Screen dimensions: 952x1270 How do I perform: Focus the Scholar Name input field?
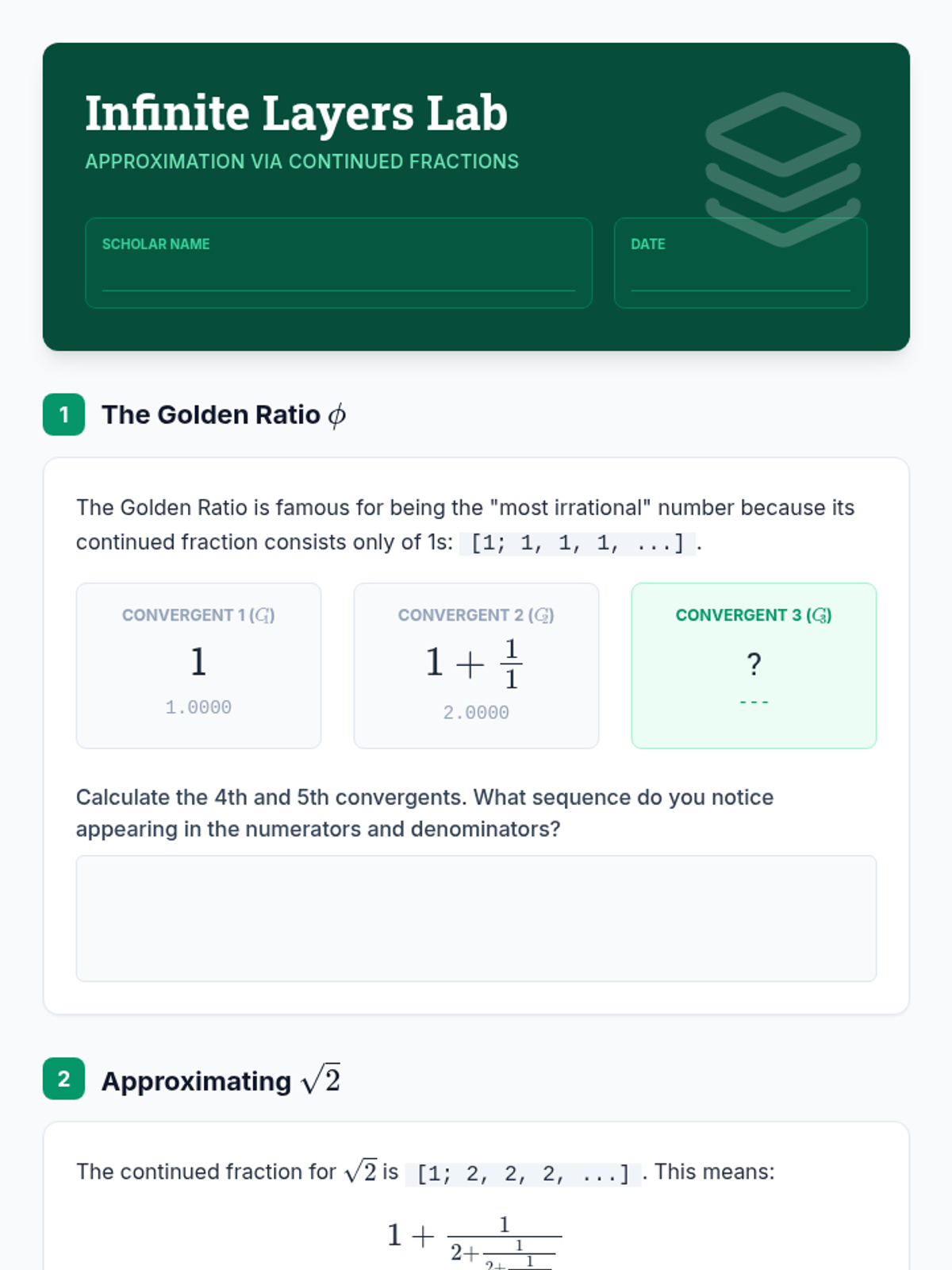click(x=338, y=275)
